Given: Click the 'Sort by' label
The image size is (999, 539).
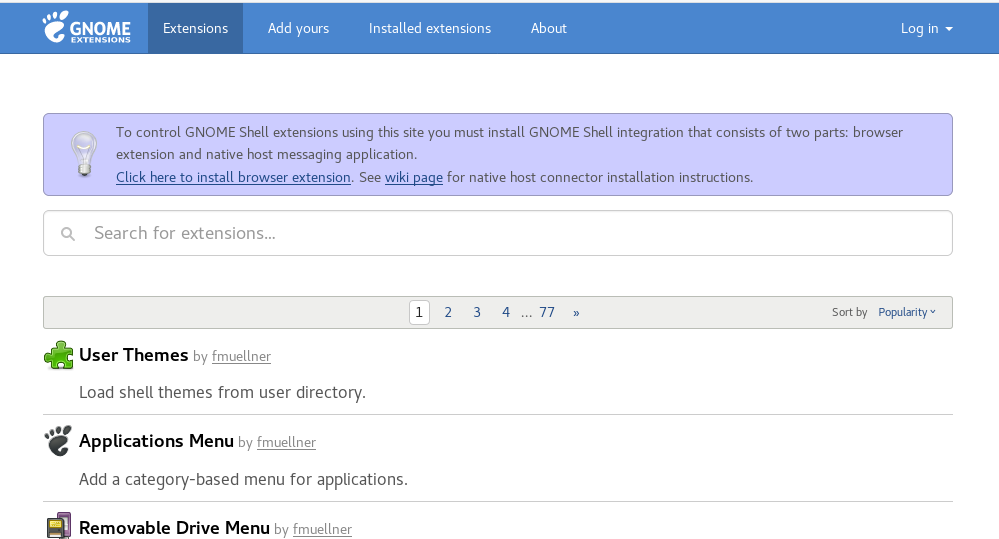Looking at the screenshot, I should tap(849, 312).
